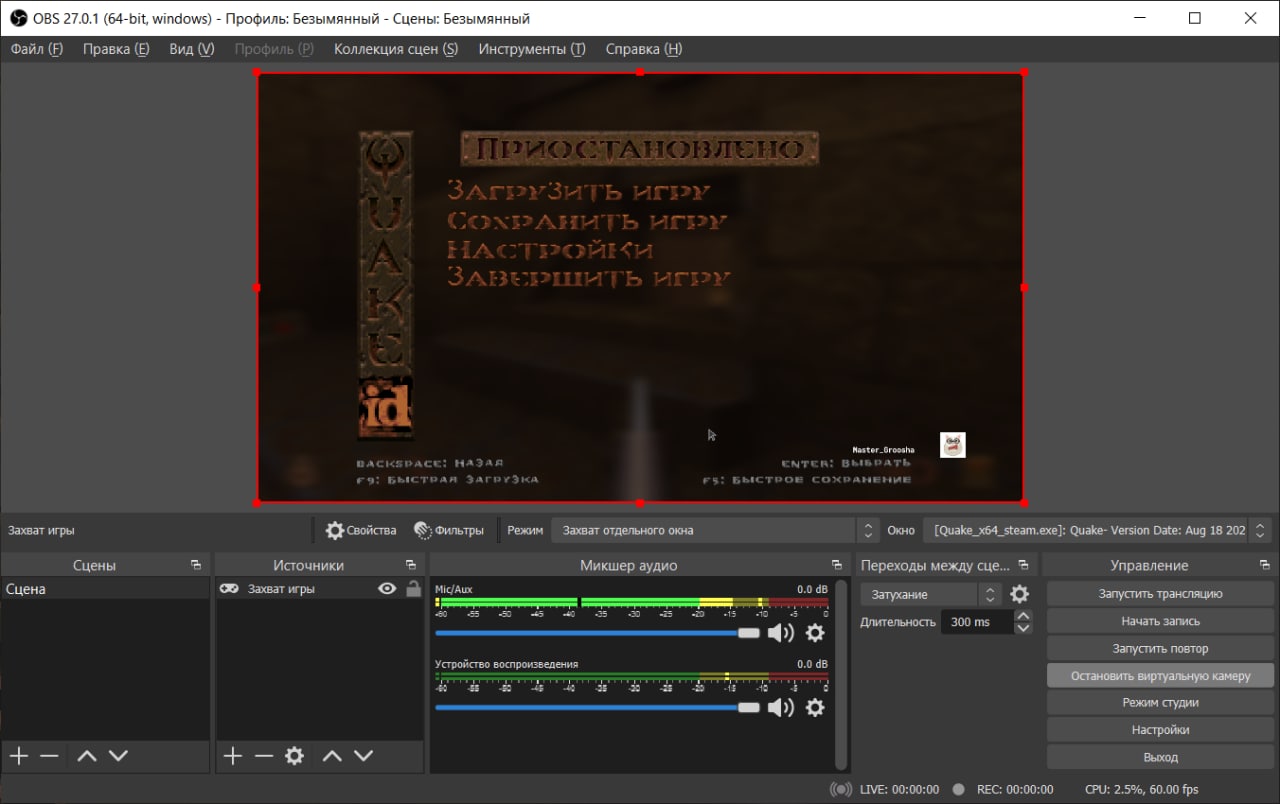Click Запустить трансляцию to start streaming
This screenshot has width=1280, height=804.
pyautogui.click(x=1160, y=593)
